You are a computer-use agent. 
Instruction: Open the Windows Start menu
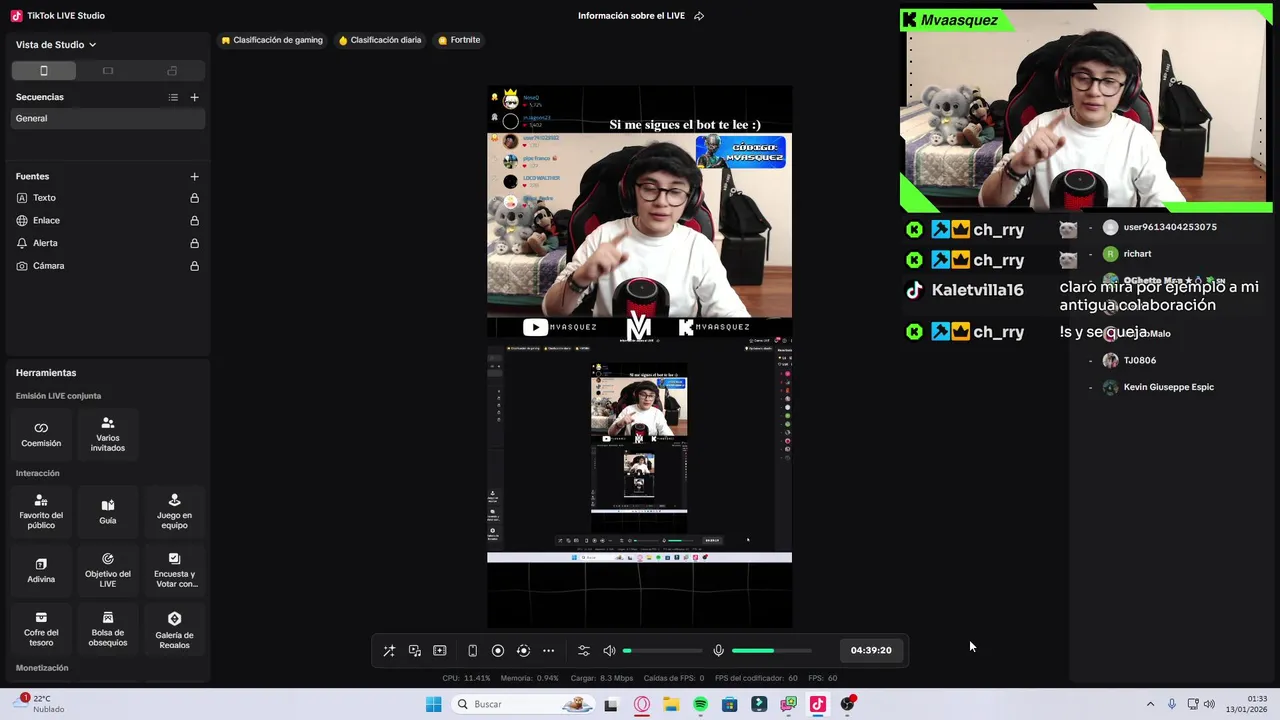pos(433,704)
